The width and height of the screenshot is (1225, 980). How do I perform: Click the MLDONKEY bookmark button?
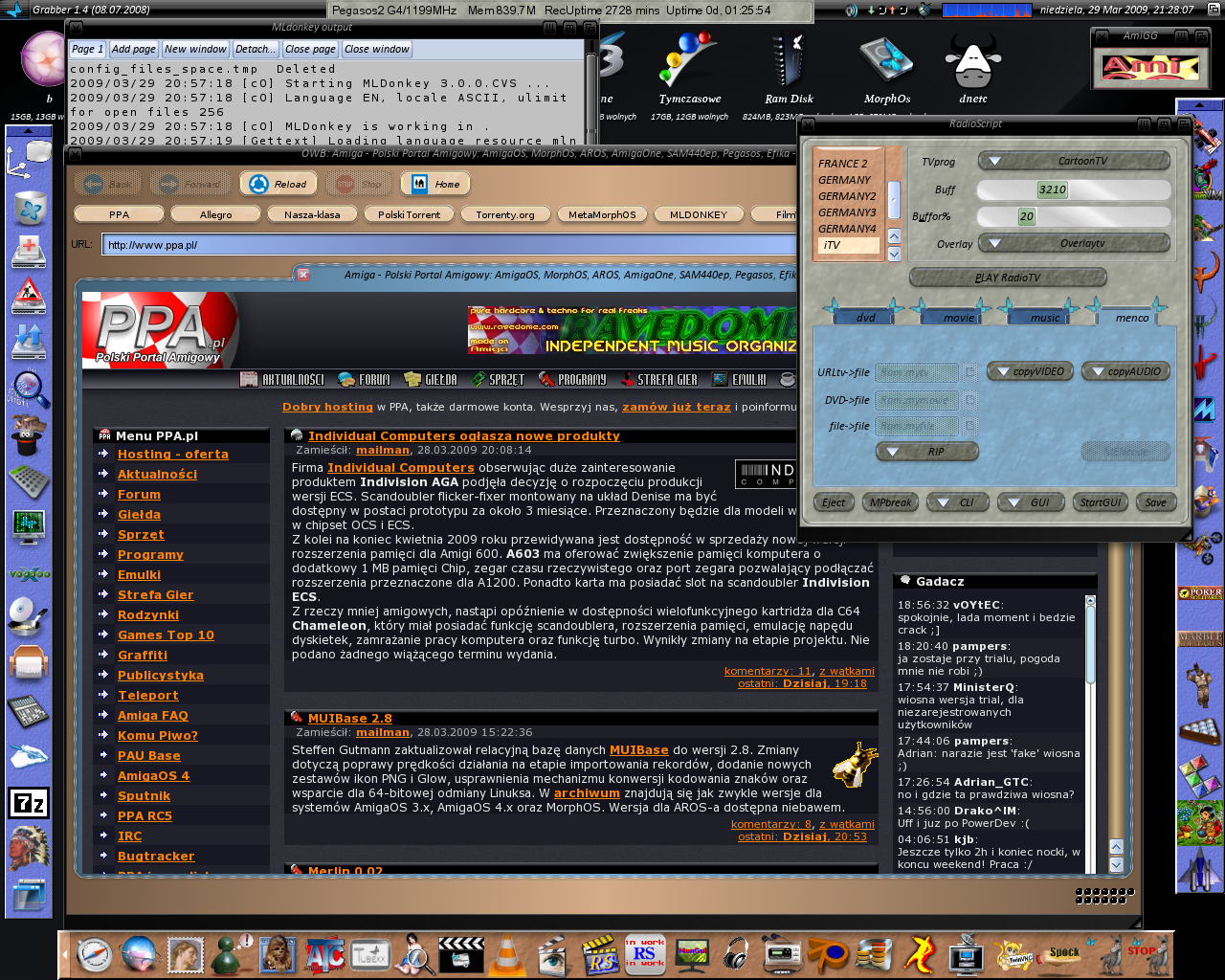click(699, 214)
